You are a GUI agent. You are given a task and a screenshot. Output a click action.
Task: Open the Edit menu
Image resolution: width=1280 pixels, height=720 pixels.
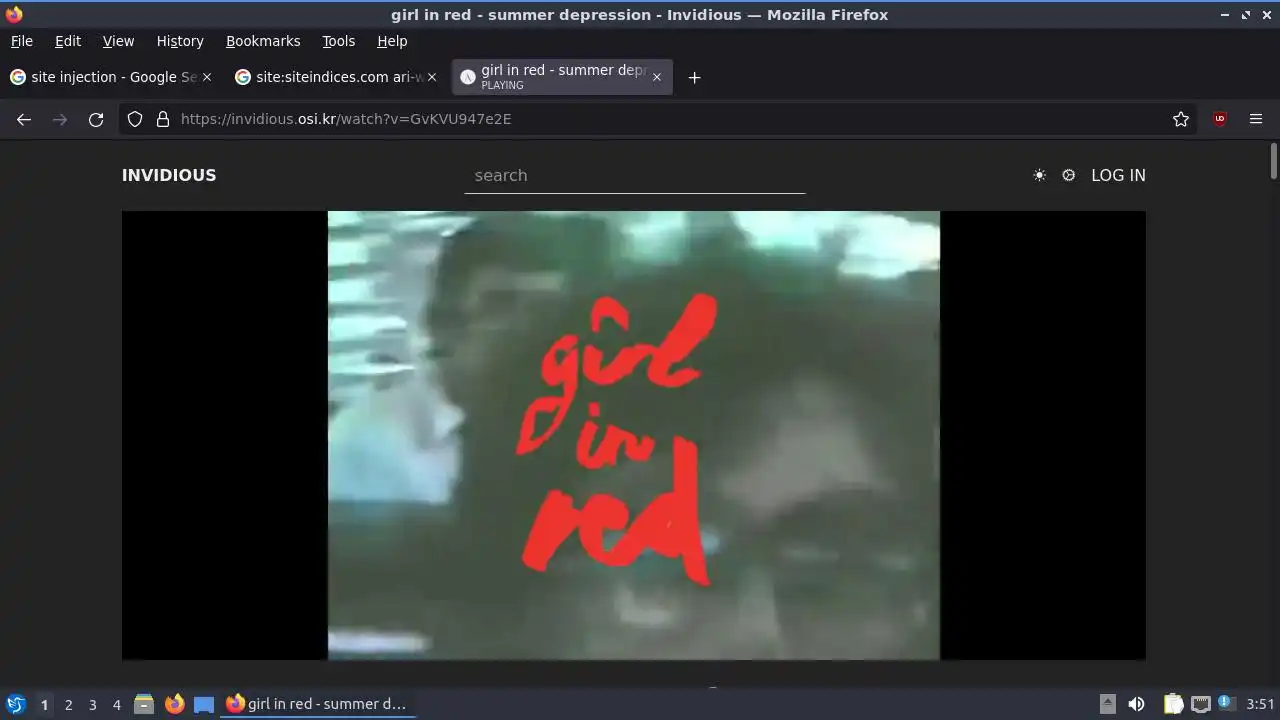[68, 41]
